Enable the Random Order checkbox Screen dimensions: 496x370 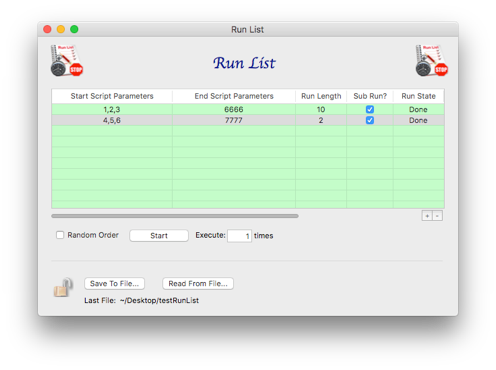[60, 235]
